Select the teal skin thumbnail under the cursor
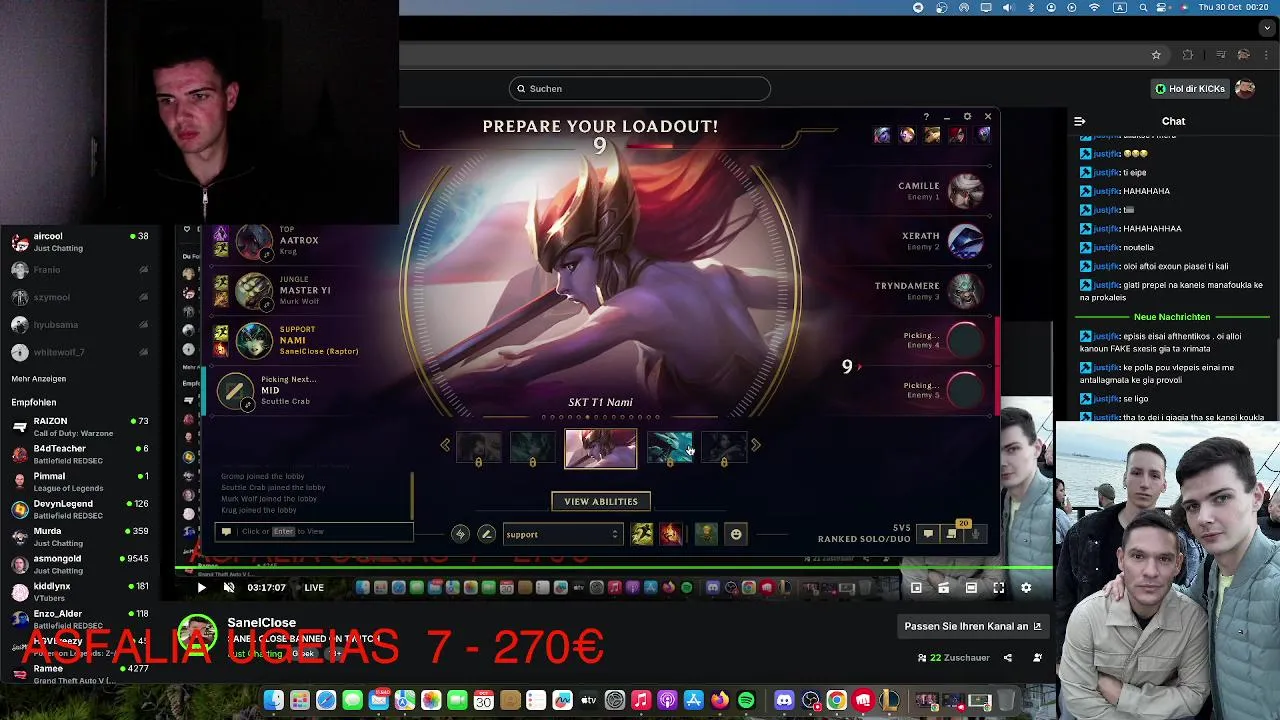The height and width of the screenshot is (720, 1280). [x=670, y=448]
